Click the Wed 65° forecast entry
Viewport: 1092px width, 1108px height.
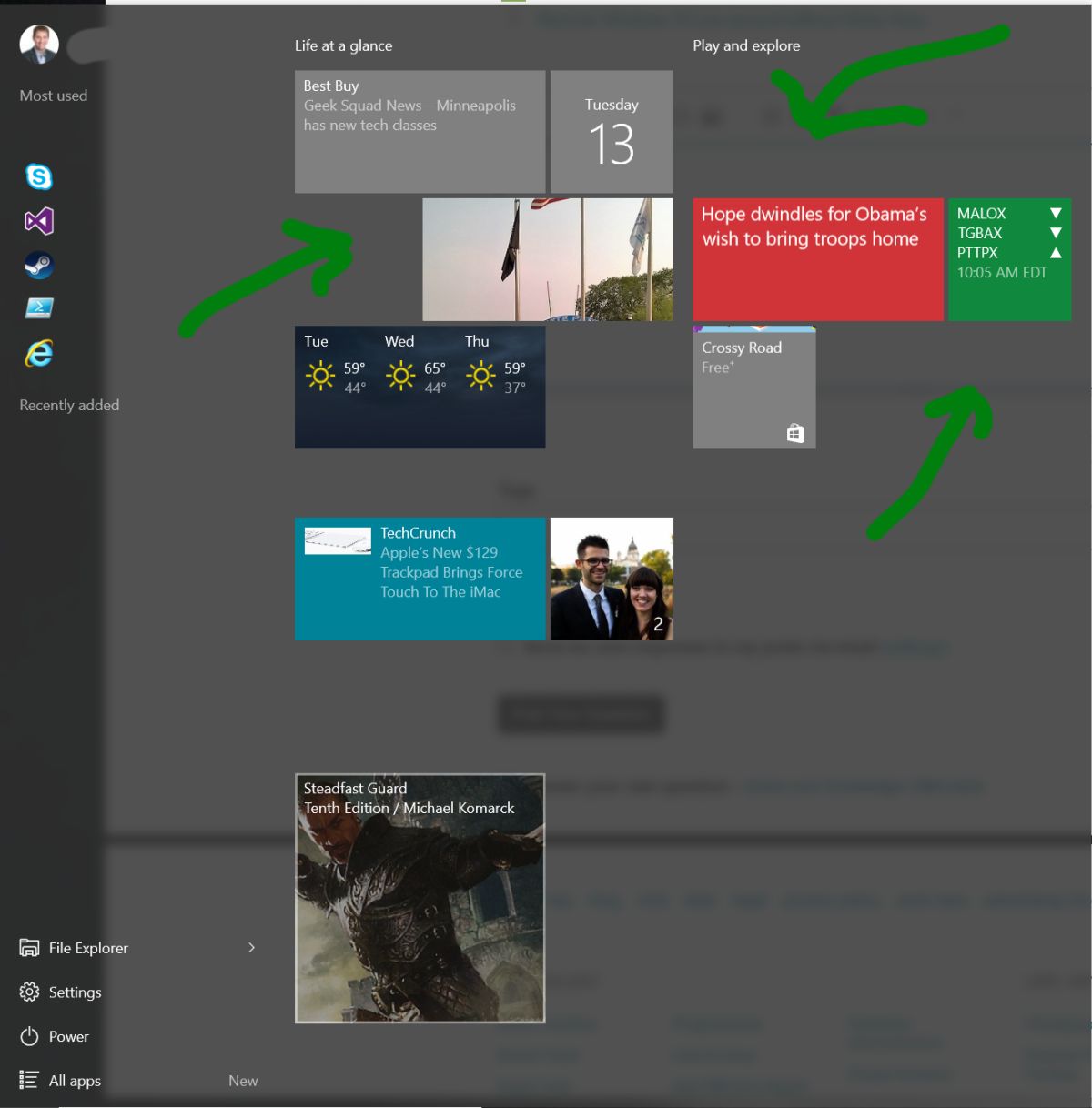click(x=416, y=365)
